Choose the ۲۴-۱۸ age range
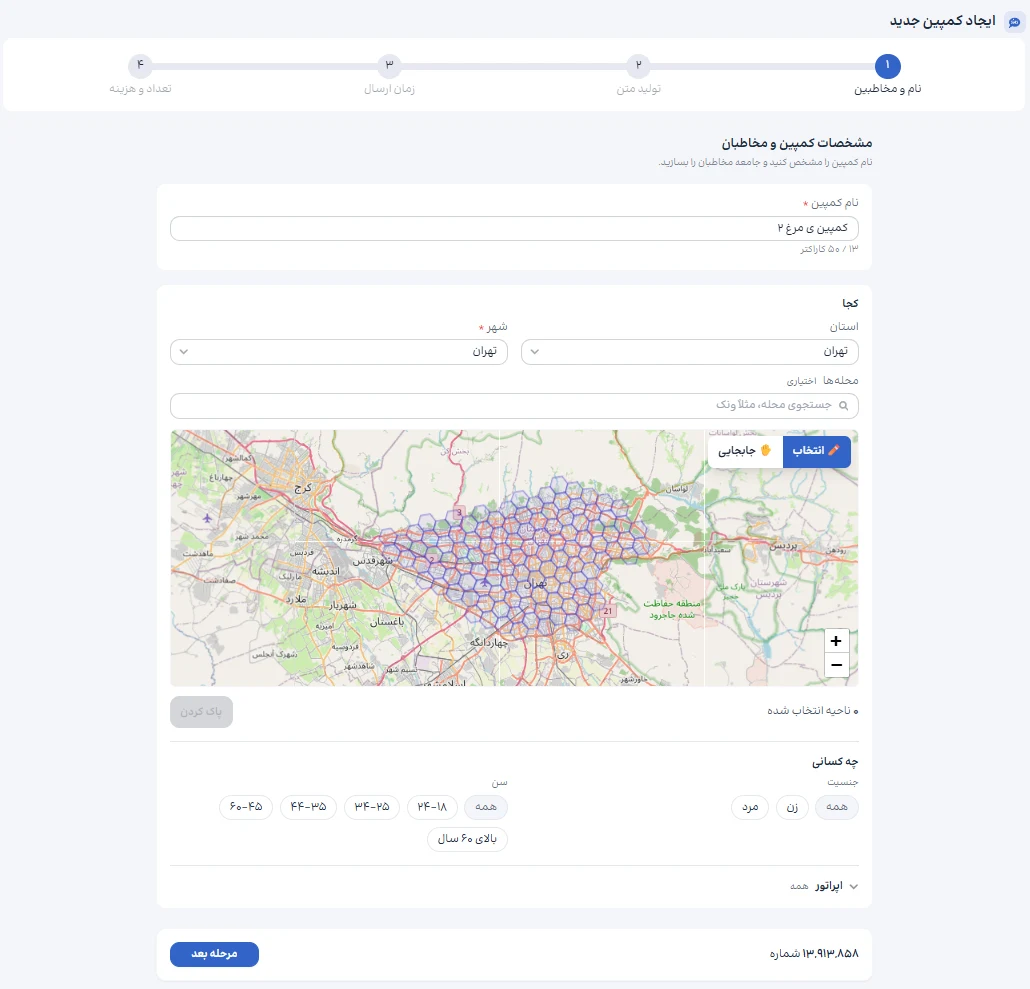Image resolution: width=1030 pixels, height=989 pixels. click(432, 806)
